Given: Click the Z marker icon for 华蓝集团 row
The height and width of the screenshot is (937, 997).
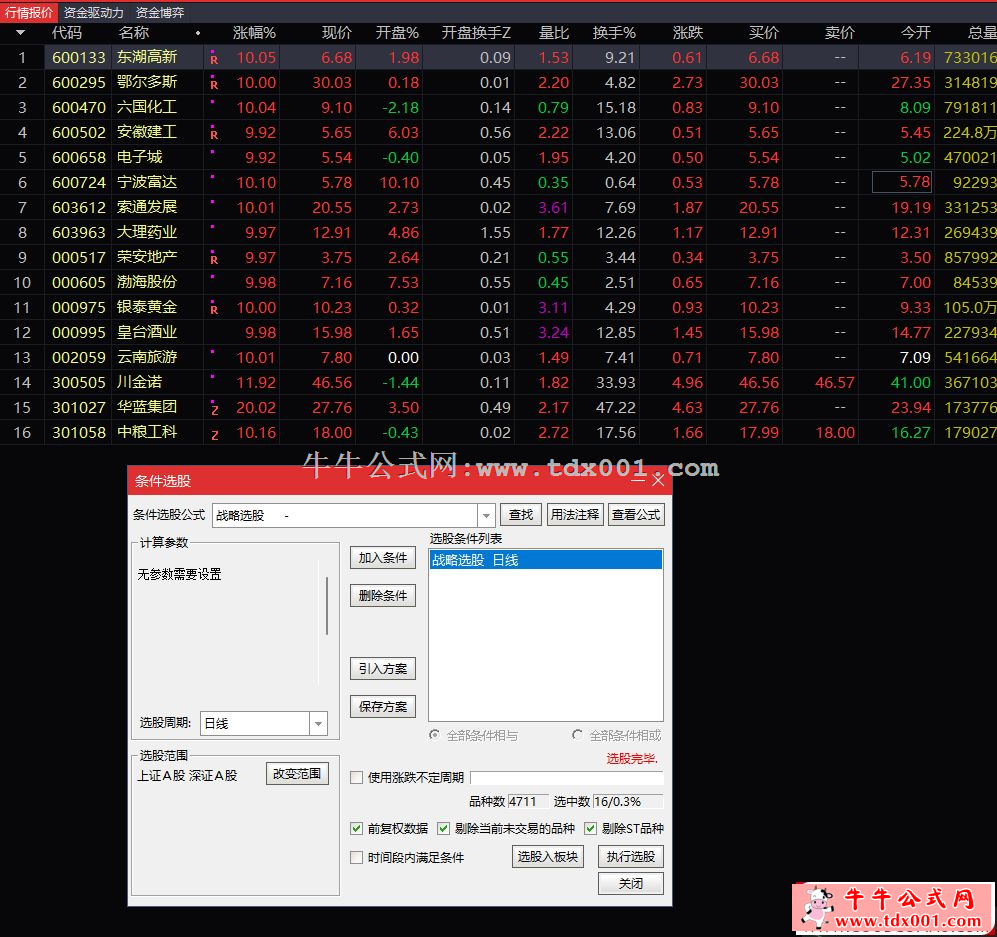Looking at the screenshot, I should pyautogui.click(x=214, y=409).
